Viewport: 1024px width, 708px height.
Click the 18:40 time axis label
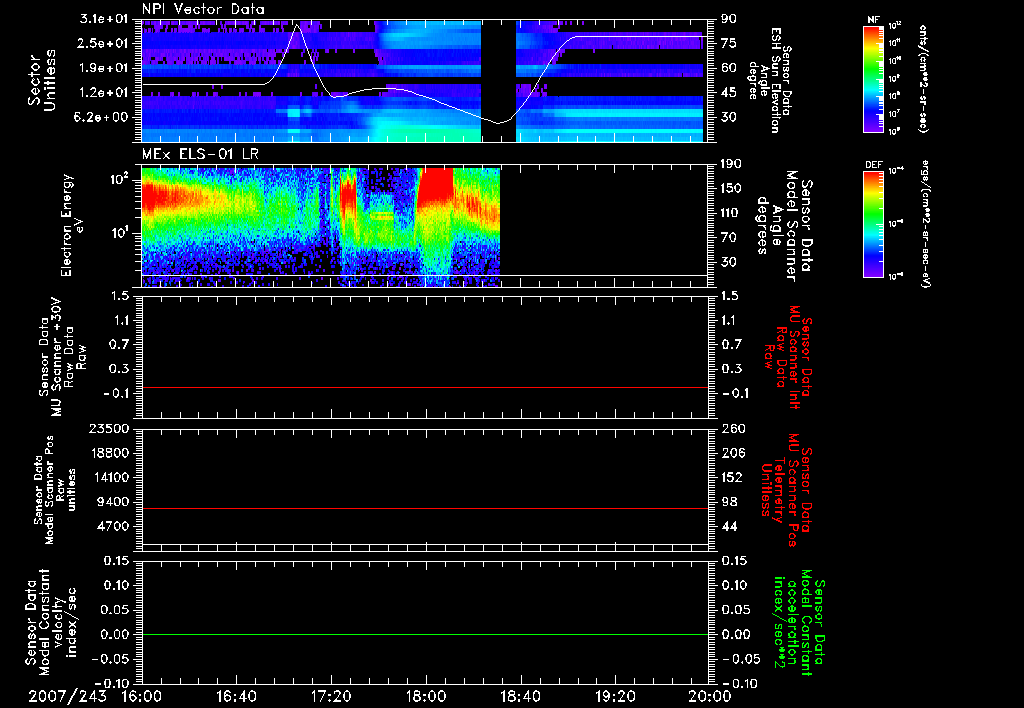[520, 696]
